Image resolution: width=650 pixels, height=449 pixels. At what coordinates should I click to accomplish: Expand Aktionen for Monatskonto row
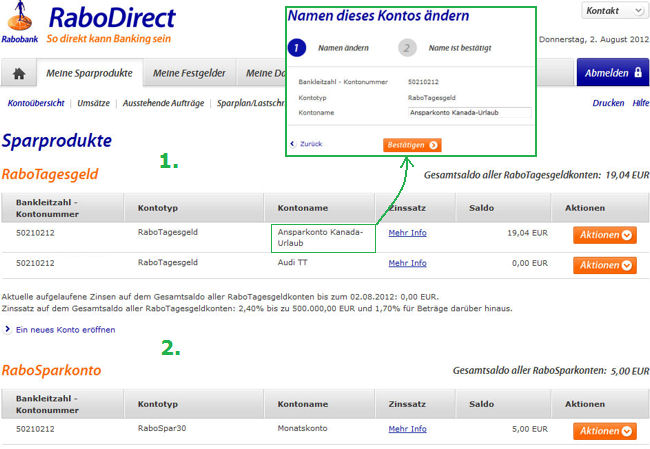[605, 431]
